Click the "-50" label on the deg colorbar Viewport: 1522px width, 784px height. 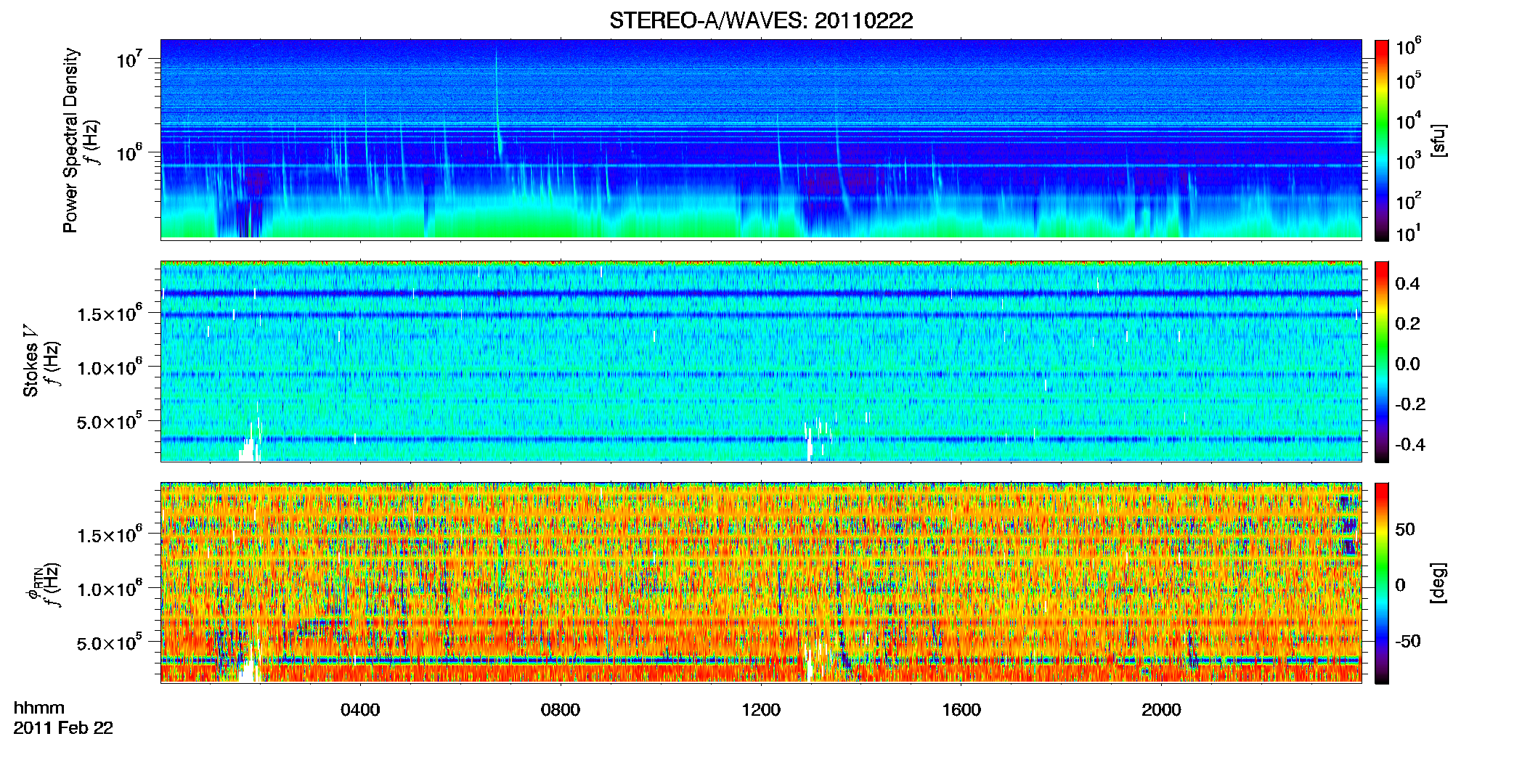[1408, 641]
